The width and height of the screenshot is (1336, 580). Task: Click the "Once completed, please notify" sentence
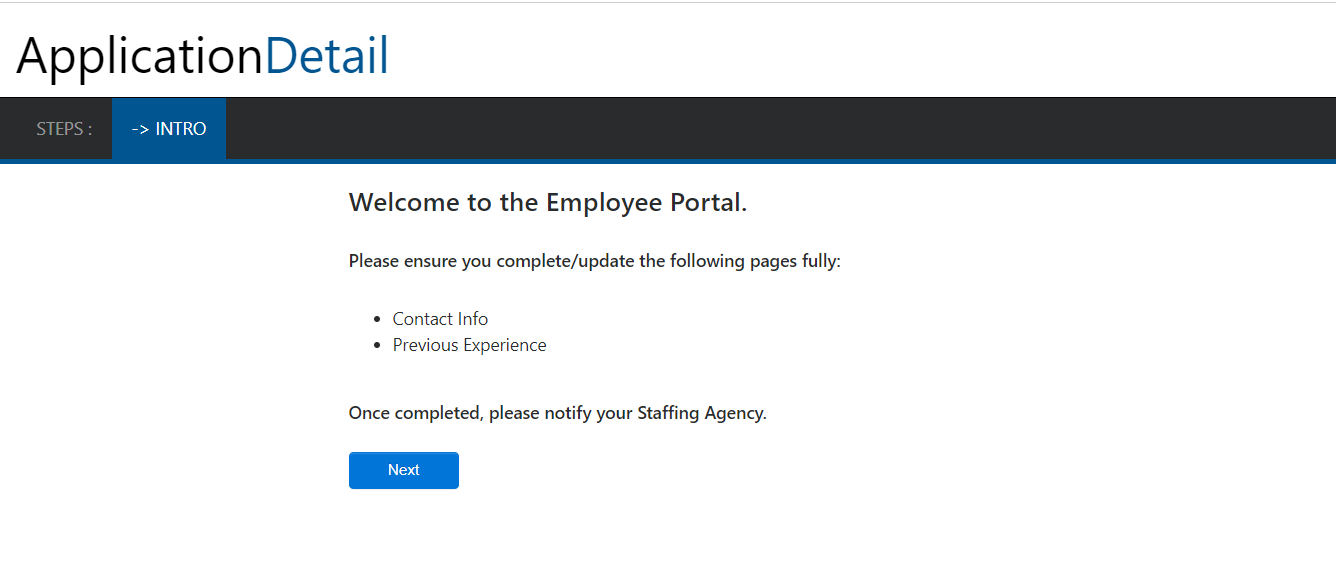[x=558, y=413]
